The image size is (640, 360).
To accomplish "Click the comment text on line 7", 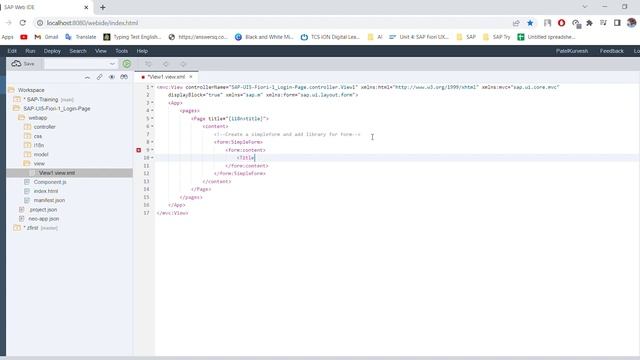I will coord(287,134).
